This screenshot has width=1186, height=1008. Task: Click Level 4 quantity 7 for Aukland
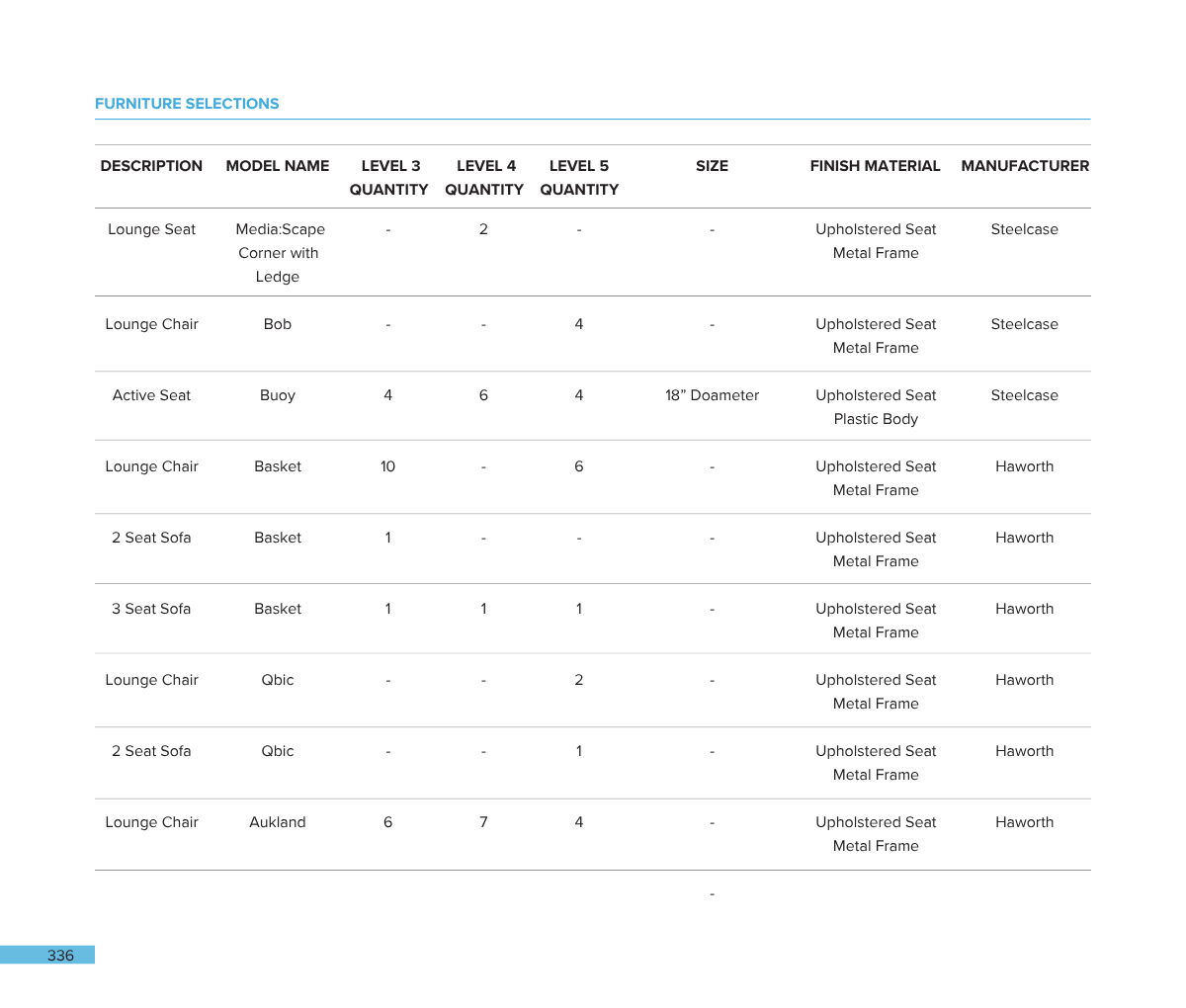483,822
